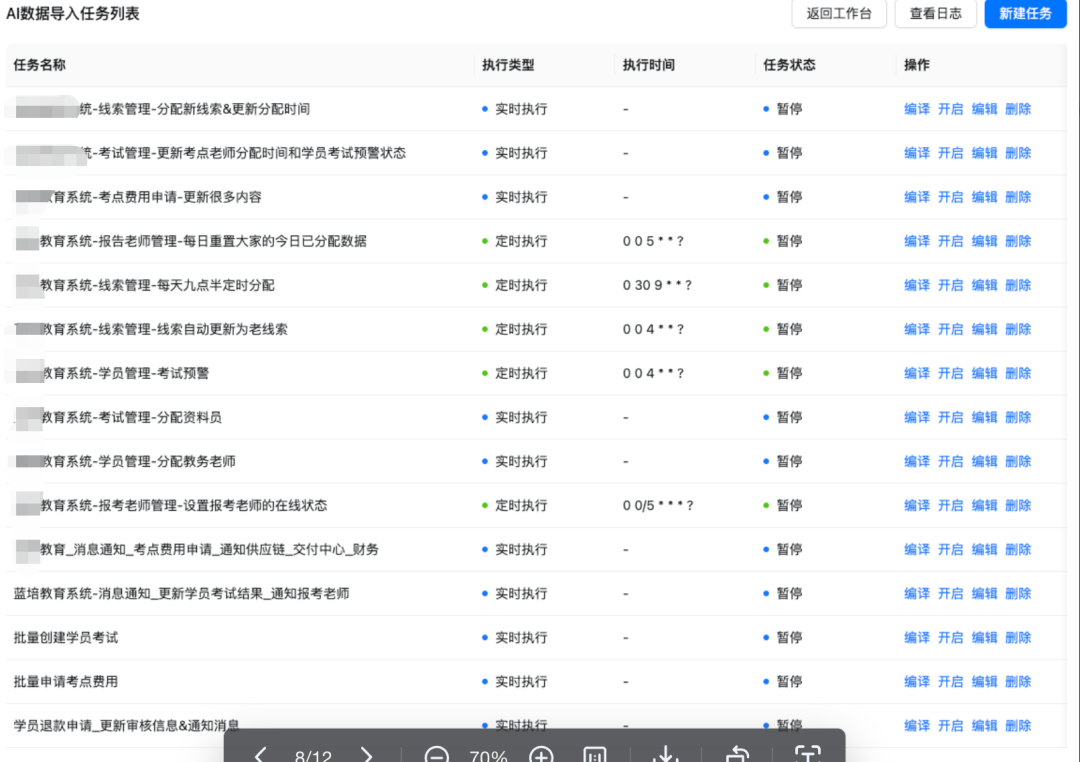Screen dimensions: 1080x762
Task: Click 编译 for the 学员管理-分配教务老师 task
Action: (917, 462)
